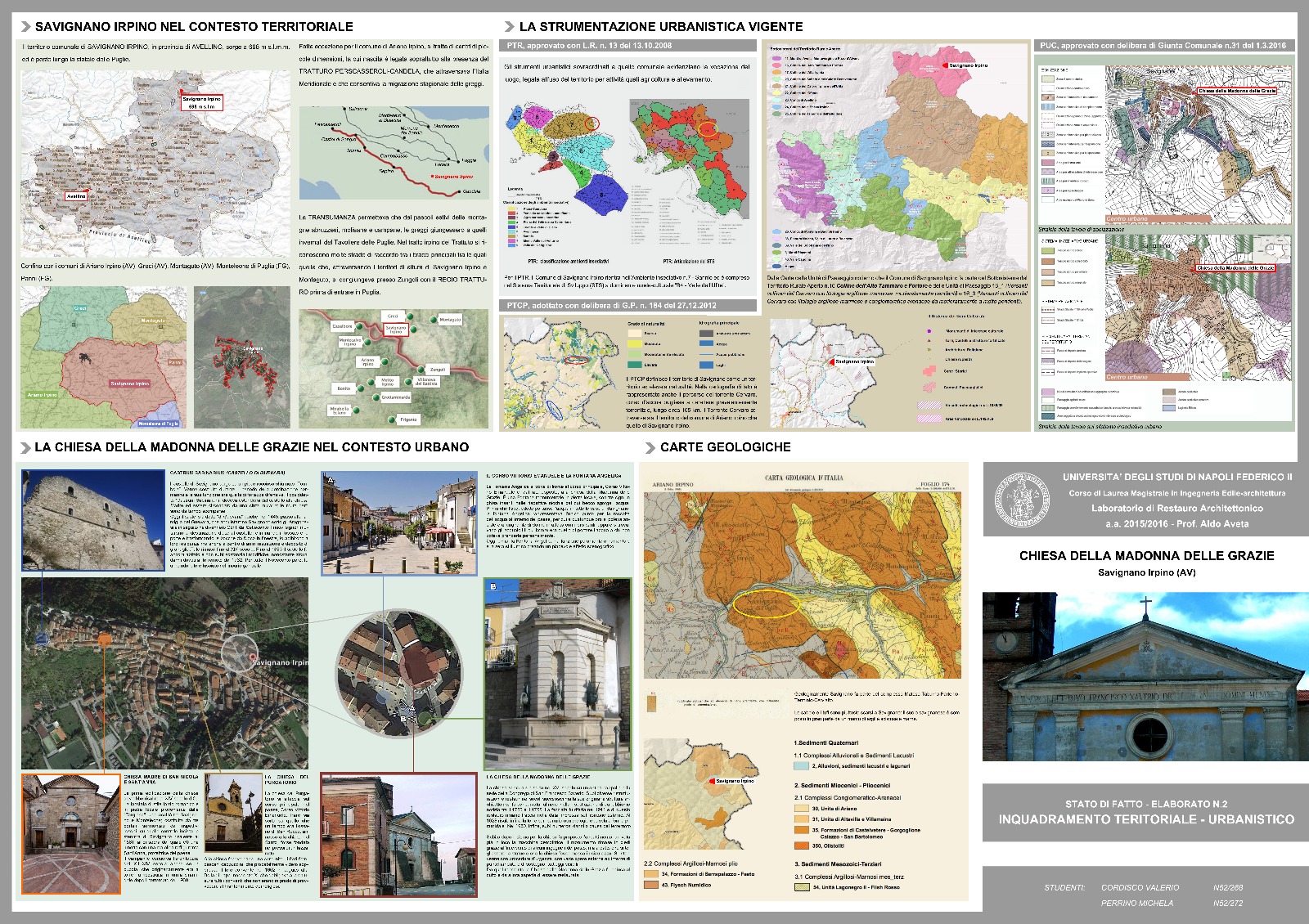1309x924 pixels.
Task: Click the student ID N52/272
Action: tap(1227, 904)
